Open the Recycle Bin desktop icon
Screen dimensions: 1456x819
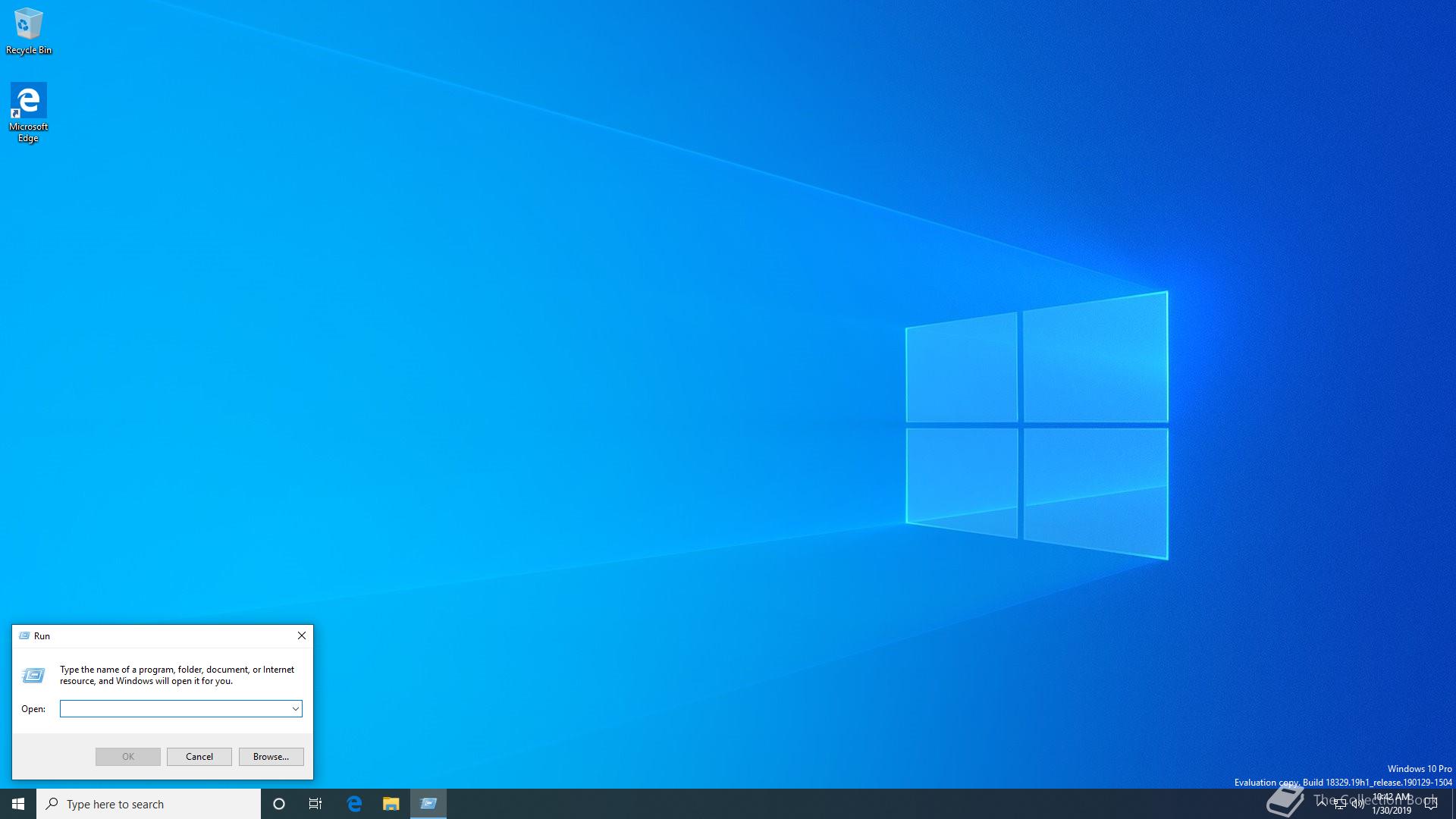[28, 30]
